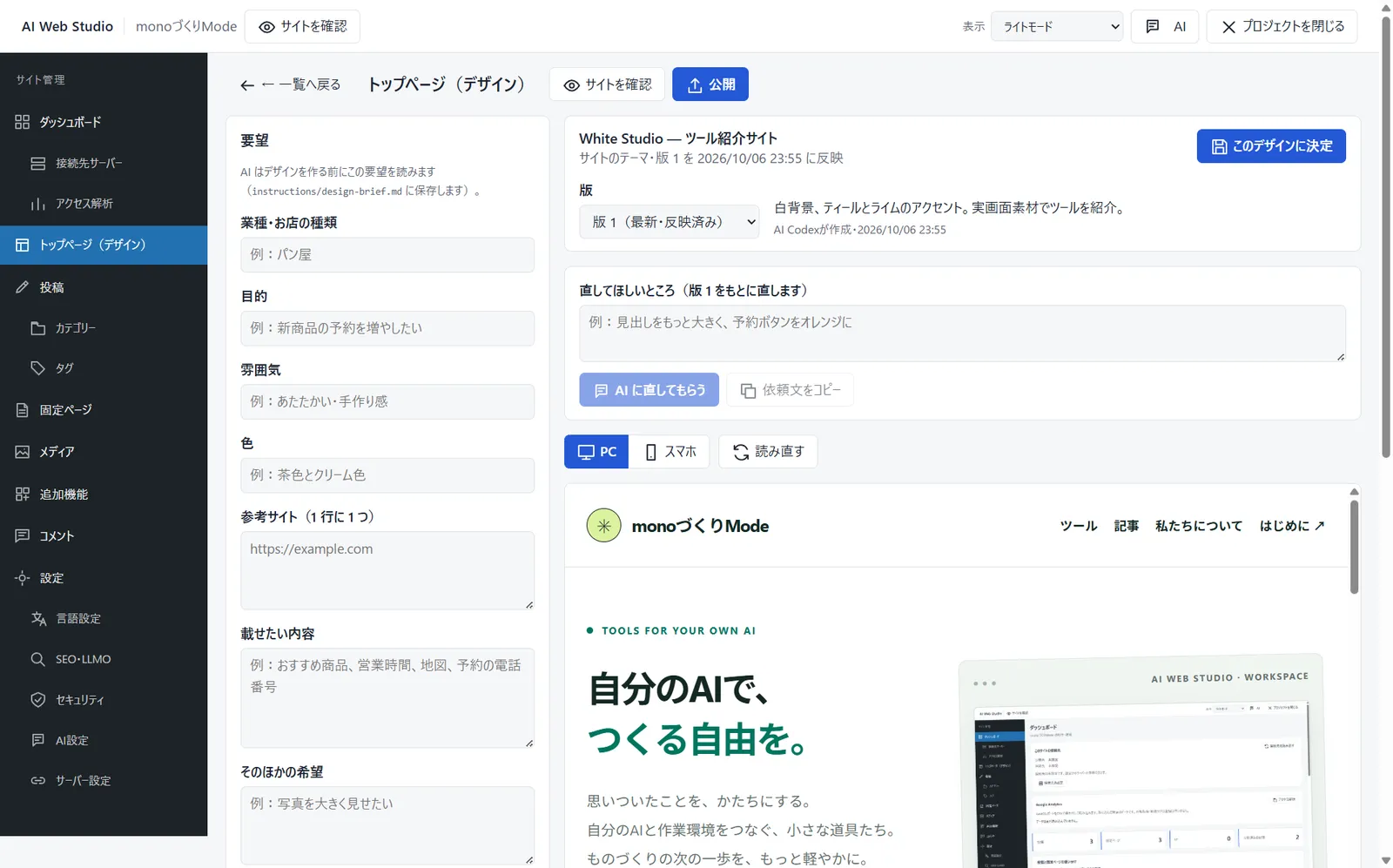Click the preview pane vertical scrollbar
This screenshot has width=1393, height=868.
pyautogui.click(x=1354, y=547)
